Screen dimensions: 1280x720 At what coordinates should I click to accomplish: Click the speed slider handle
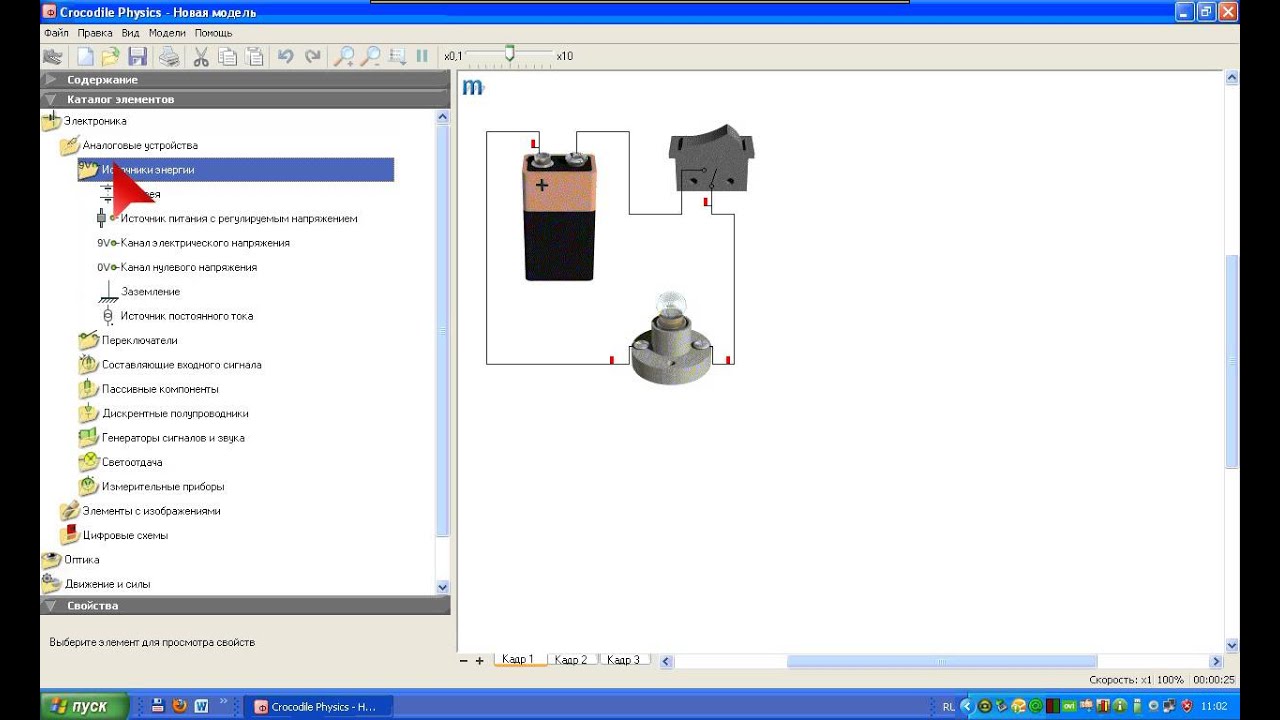[x=509, y=54]
